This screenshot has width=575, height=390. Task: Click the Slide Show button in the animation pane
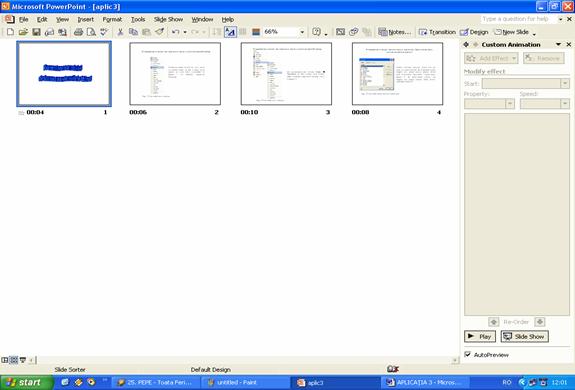click(x=524, y=336)
